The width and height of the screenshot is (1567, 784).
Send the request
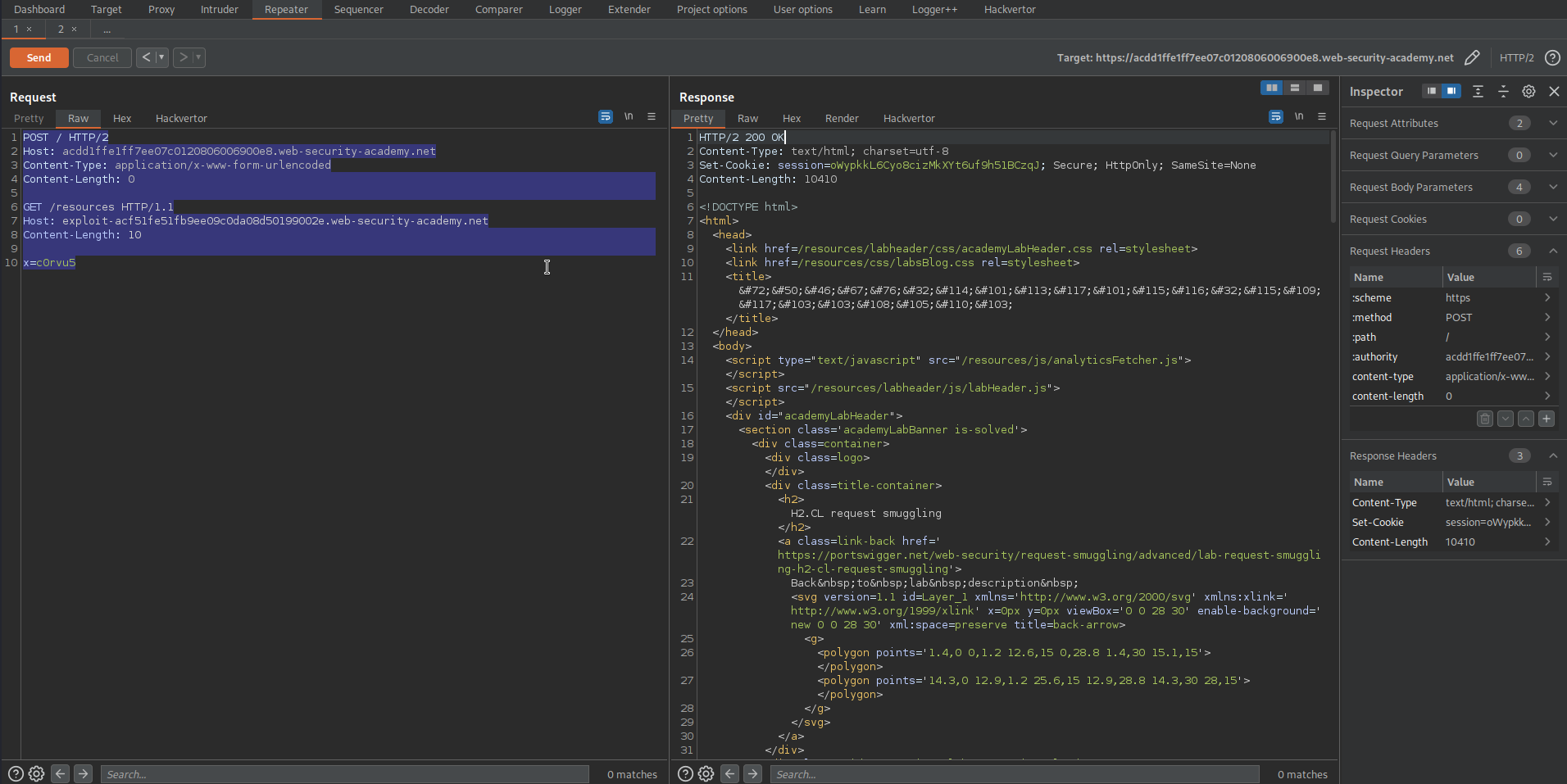39,57
